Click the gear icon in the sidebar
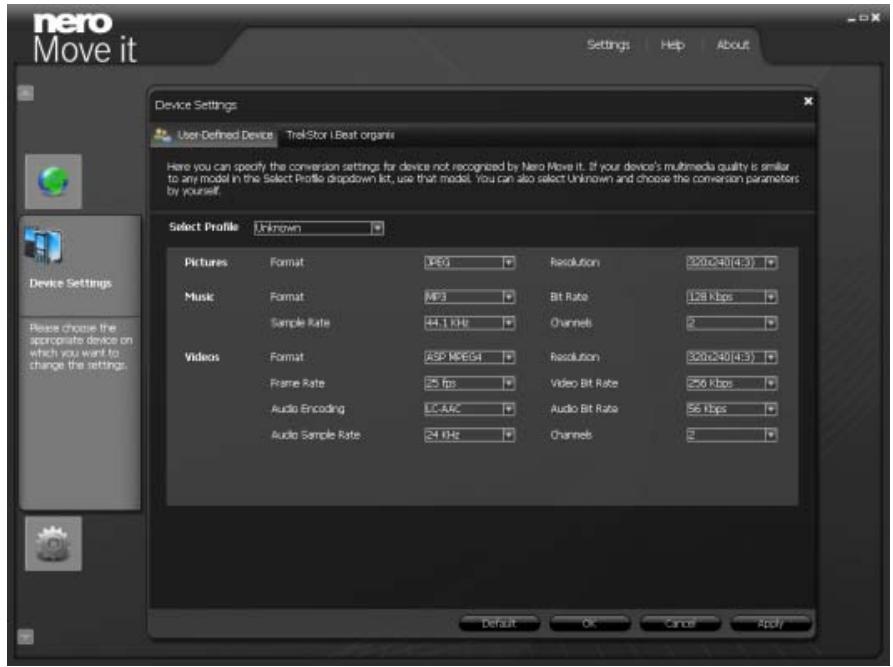893x667 pixels. [53, 543]
